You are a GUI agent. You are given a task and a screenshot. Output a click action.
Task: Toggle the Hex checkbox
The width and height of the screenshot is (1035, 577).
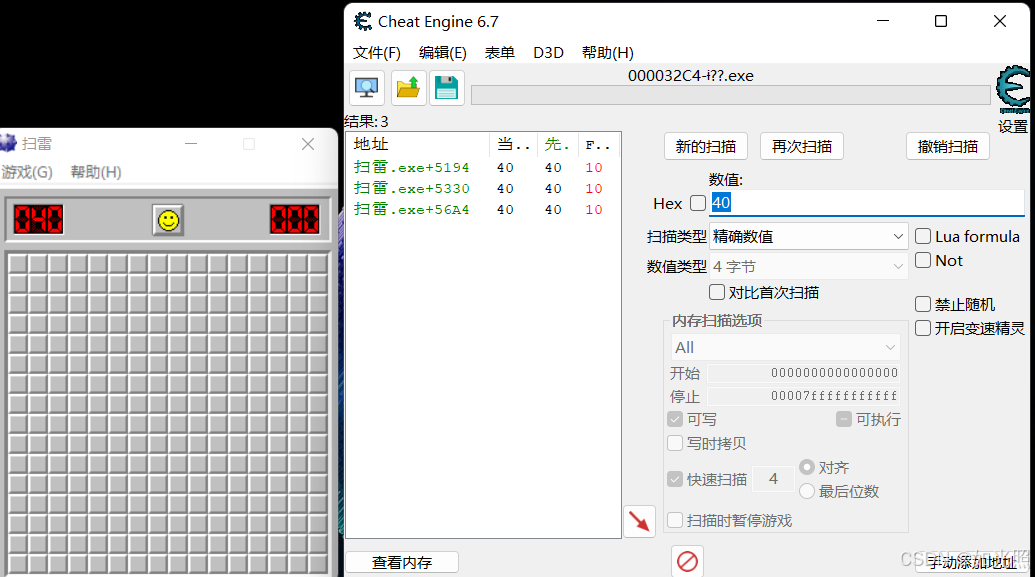pos(698,203)
